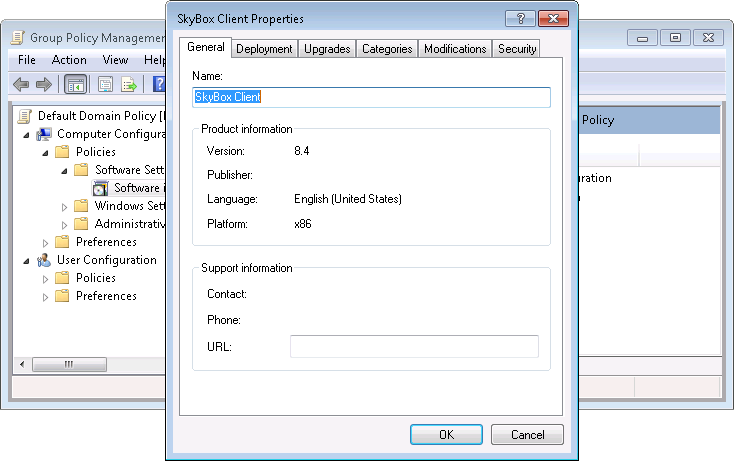The height and width of the screenshot is (461, 734).
Task: Click the tree horizontal scrollbar thumb
Action: click(69, 364)
